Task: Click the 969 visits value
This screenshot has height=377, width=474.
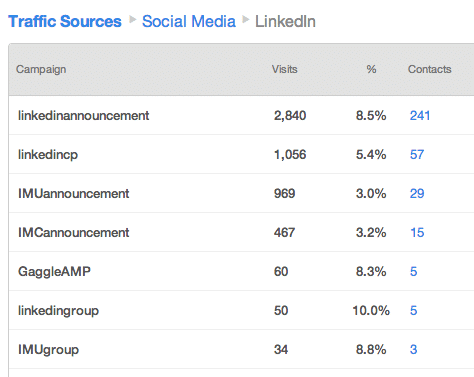Action: [284, 193]
